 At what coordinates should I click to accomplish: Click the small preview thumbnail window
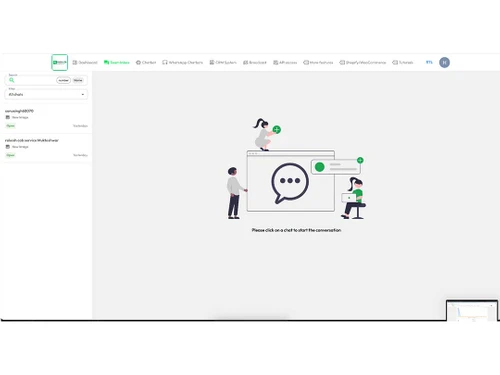point(472,311)
